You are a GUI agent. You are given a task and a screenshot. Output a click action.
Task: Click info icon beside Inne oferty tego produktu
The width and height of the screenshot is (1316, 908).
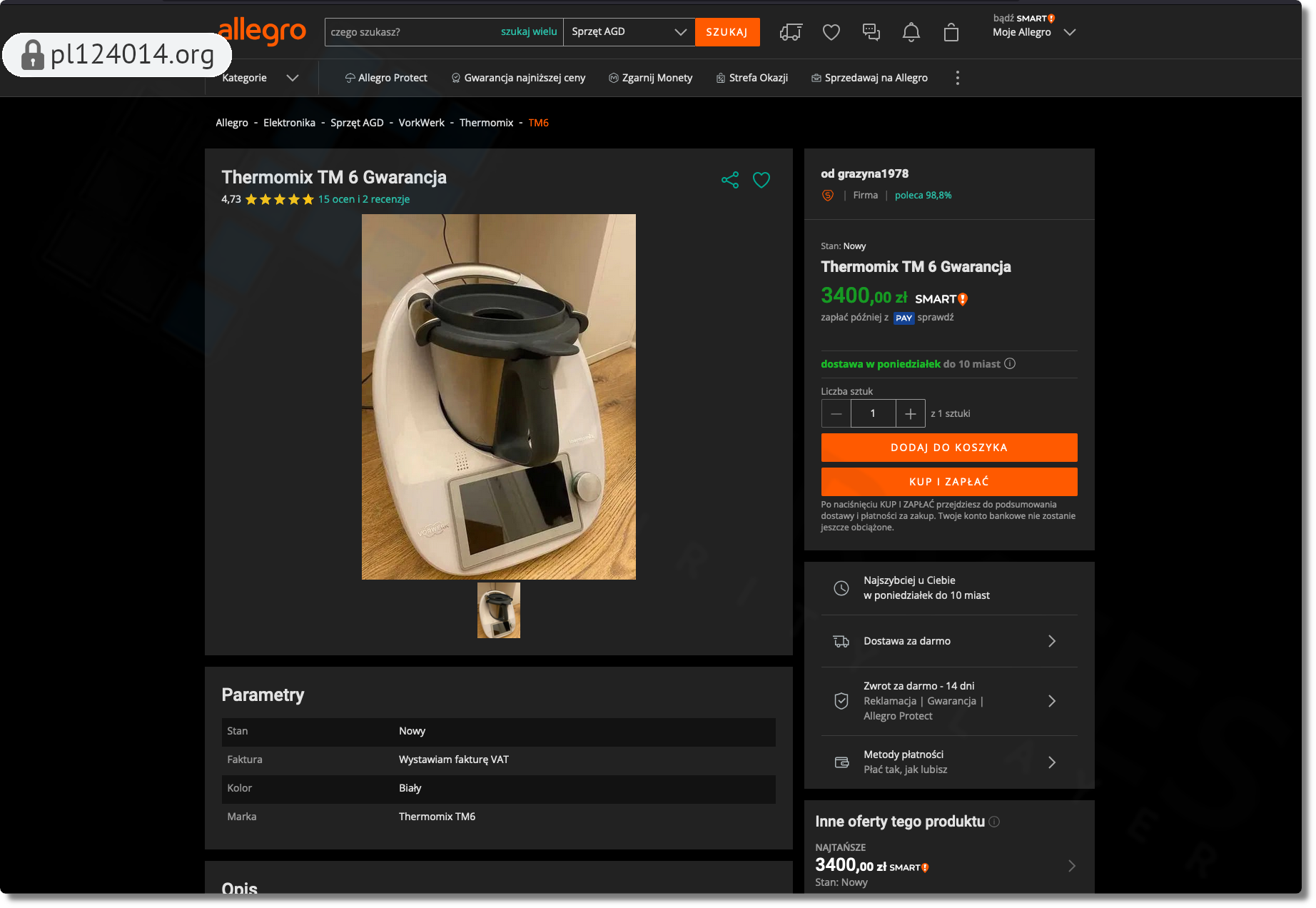tap(994, 822)
